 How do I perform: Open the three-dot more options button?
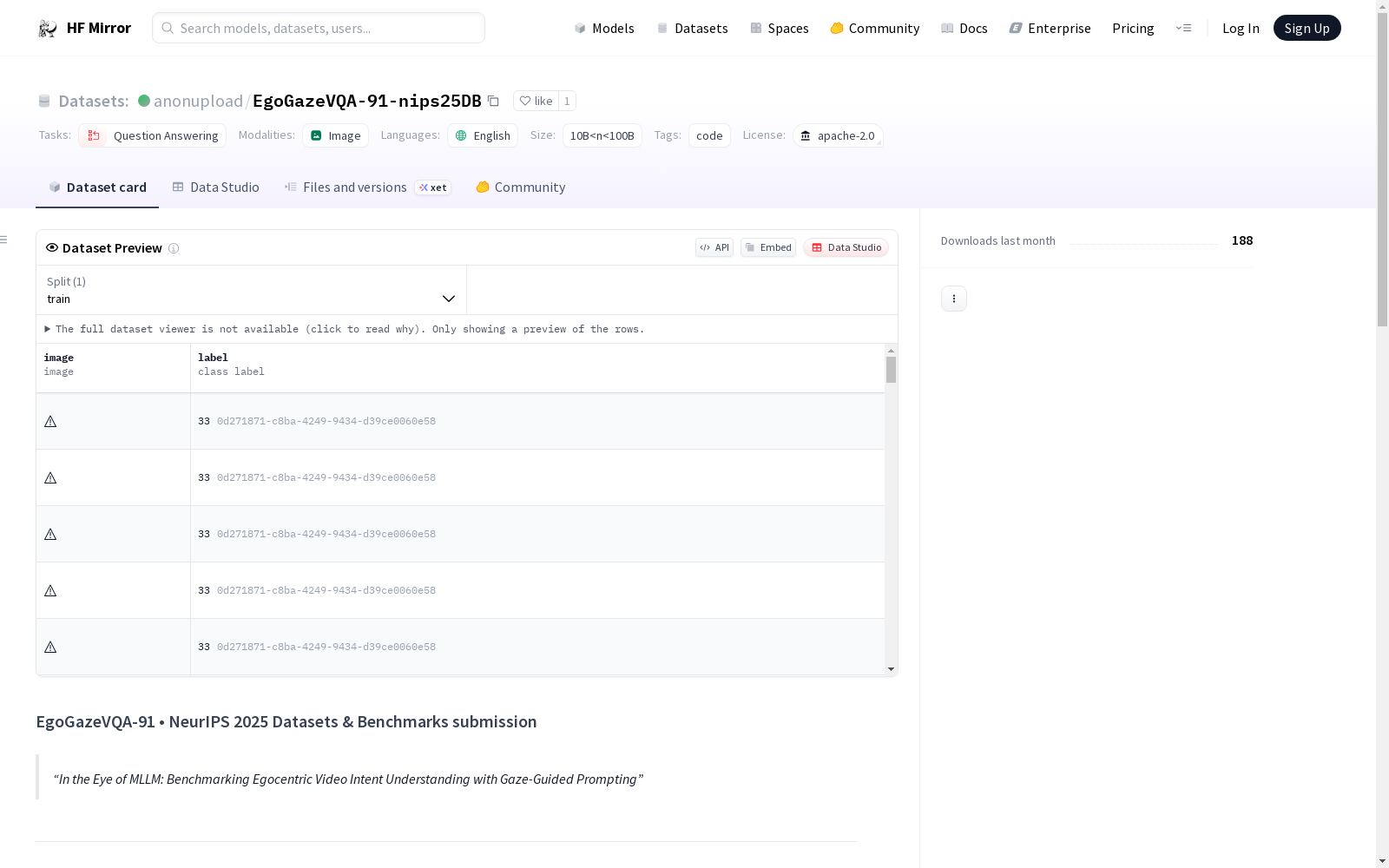coord(954,299)
